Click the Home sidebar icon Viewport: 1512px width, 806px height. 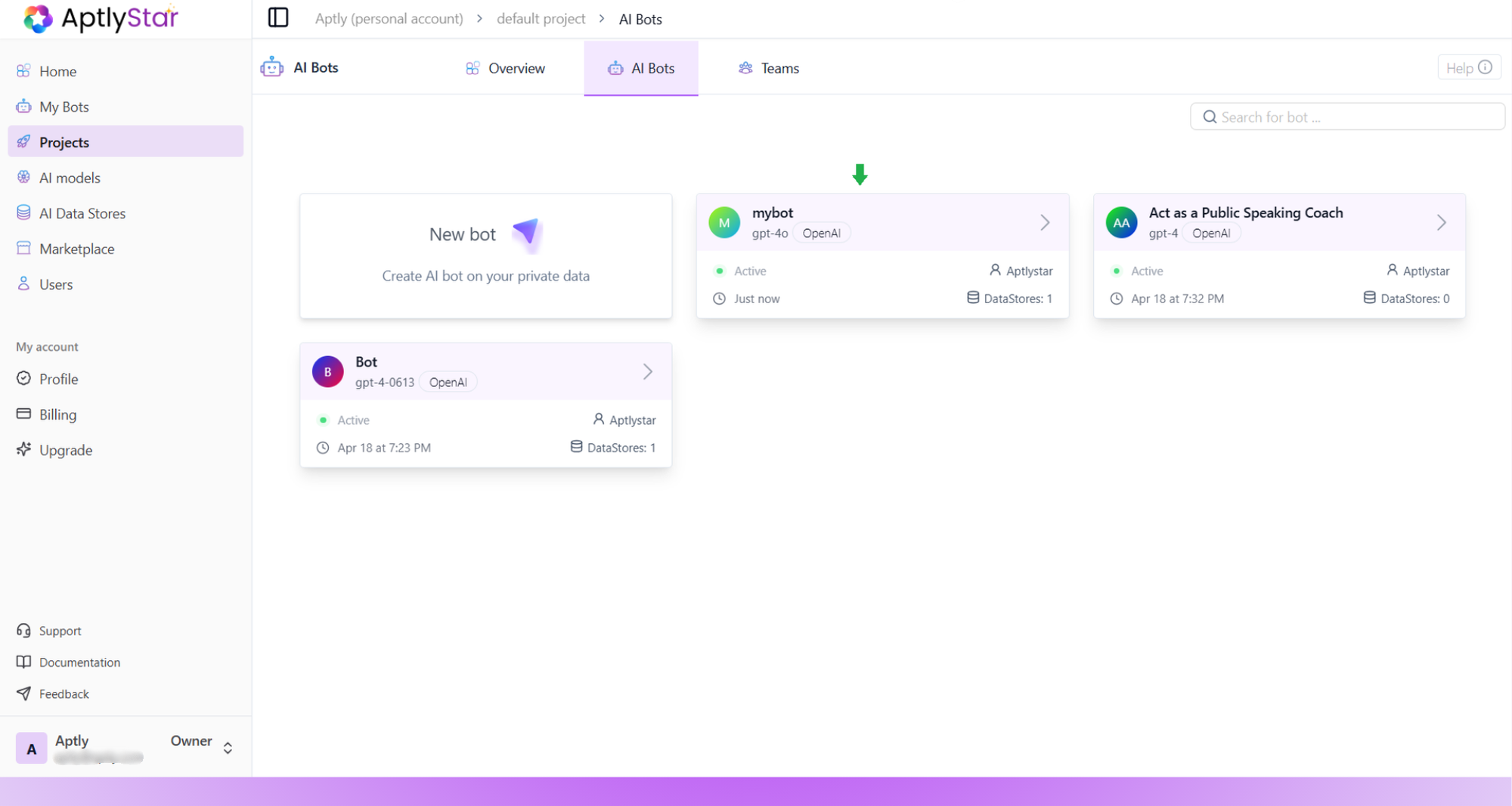tap(23, 70)
